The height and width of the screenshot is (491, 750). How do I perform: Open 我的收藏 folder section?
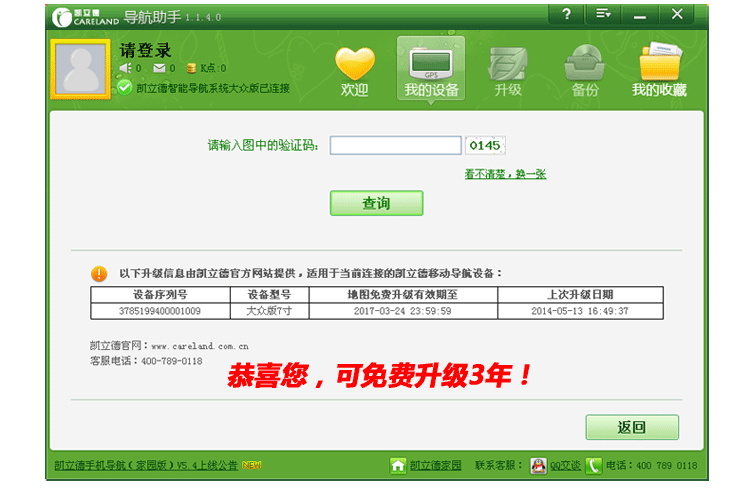[660, 70]
